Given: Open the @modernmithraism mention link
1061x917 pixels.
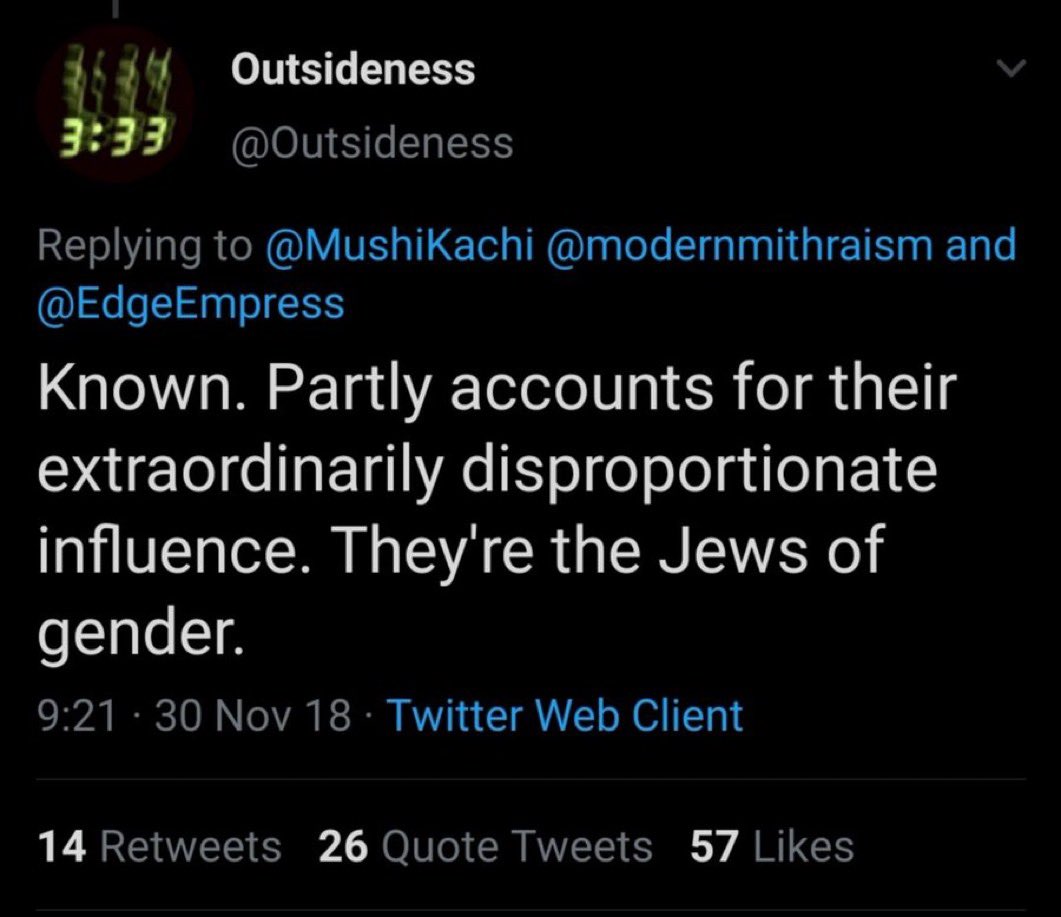Looking at the screenshot, I should coord(744,245).
